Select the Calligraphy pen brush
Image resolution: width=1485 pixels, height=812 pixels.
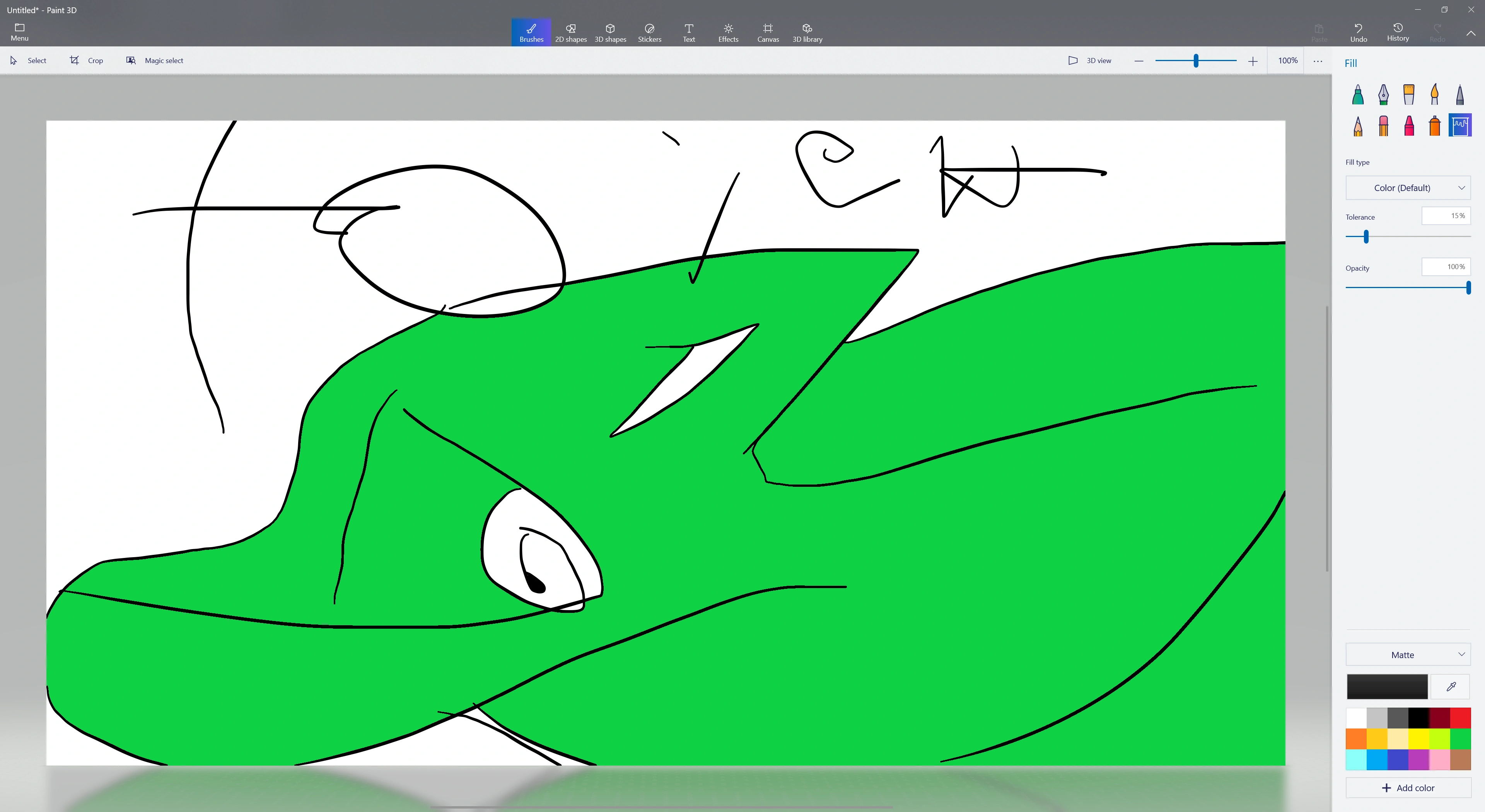pyautogui.click(x=1383, y=94)
